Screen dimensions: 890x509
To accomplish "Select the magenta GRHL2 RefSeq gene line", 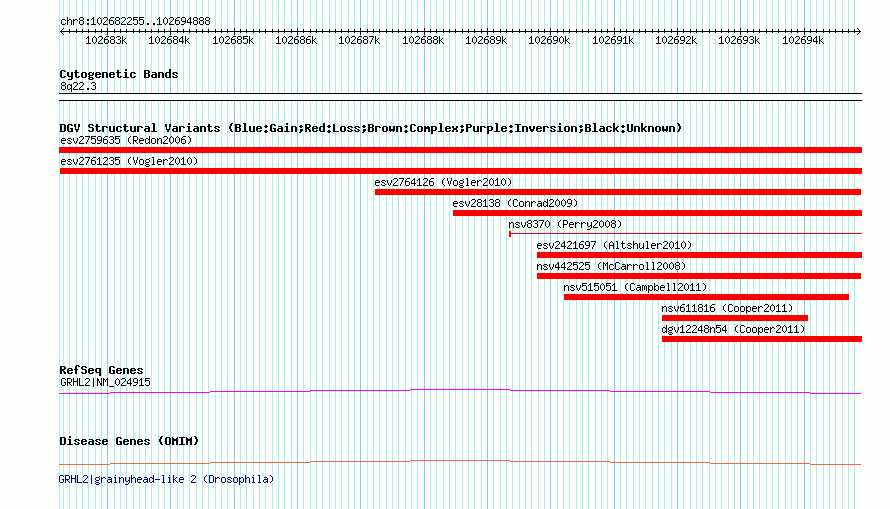I will point(460,391).
